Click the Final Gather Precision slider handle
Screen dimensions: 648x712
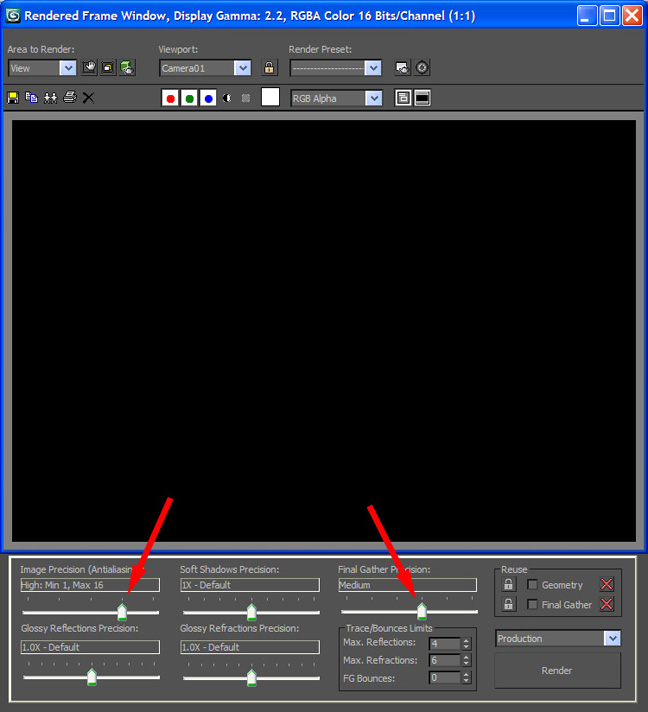click(x=421, y=611)
